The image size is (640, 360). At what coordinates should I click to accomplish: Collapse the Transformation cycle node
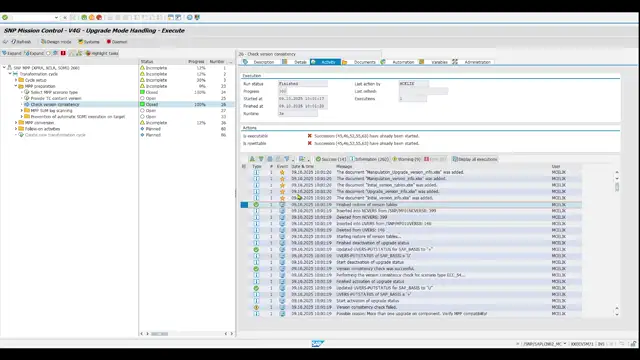coord(10,74)
